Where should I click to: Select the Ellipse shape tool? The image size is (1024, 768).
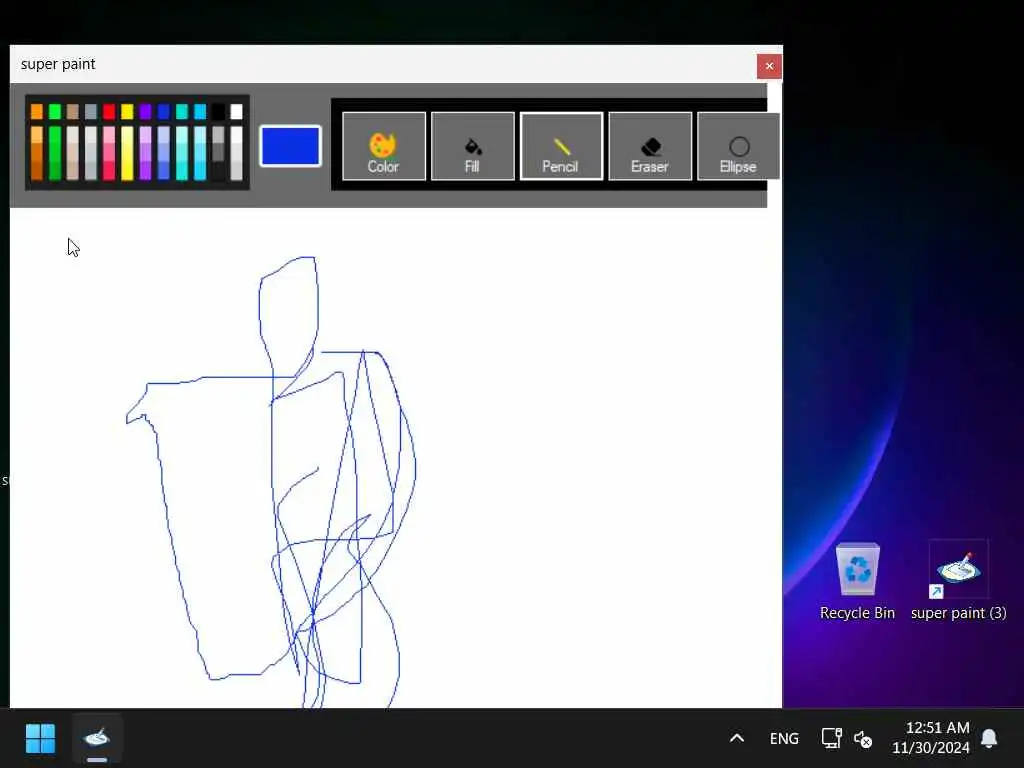point(738,146)
